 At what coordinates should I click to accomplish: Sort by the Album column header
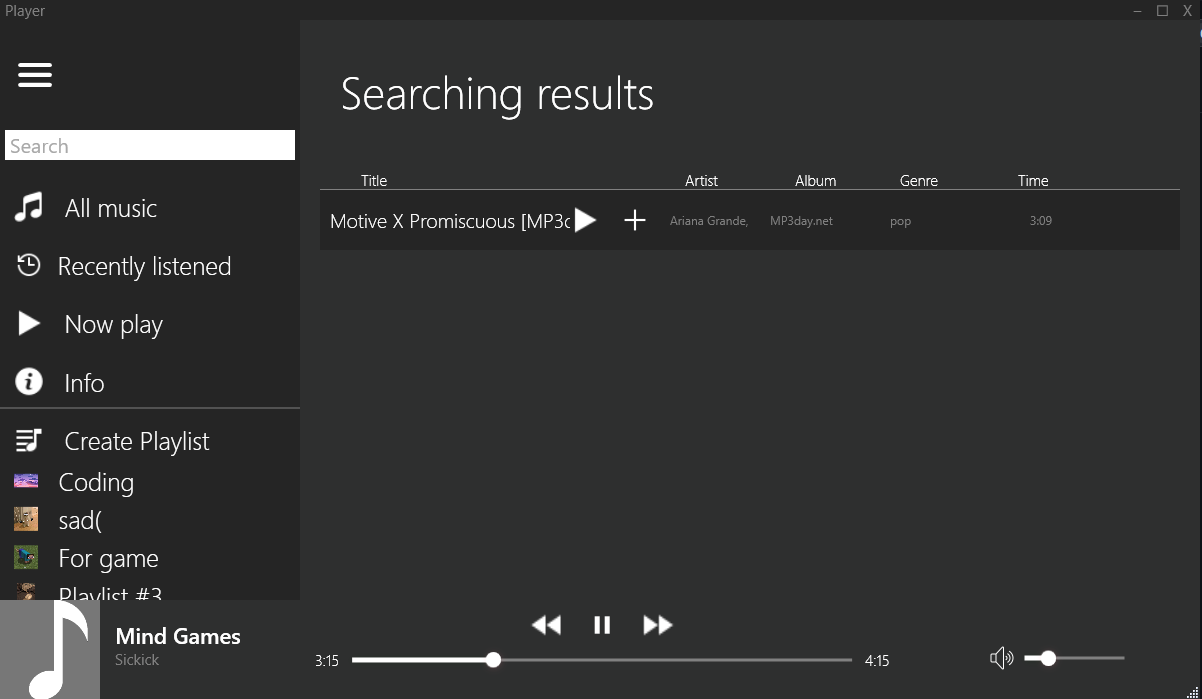tap(815, 181)
